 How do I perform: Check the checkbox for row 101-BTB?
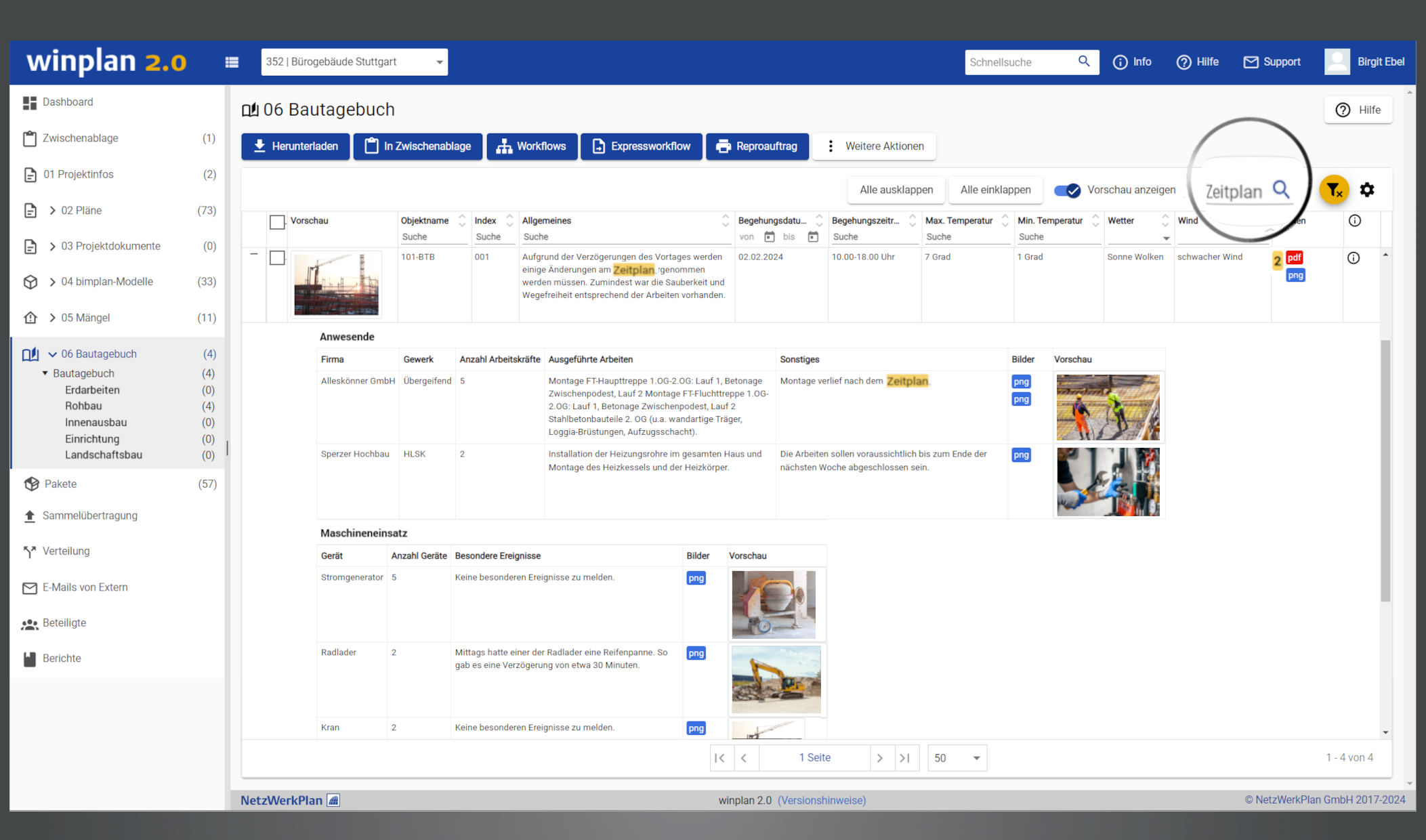277,258
